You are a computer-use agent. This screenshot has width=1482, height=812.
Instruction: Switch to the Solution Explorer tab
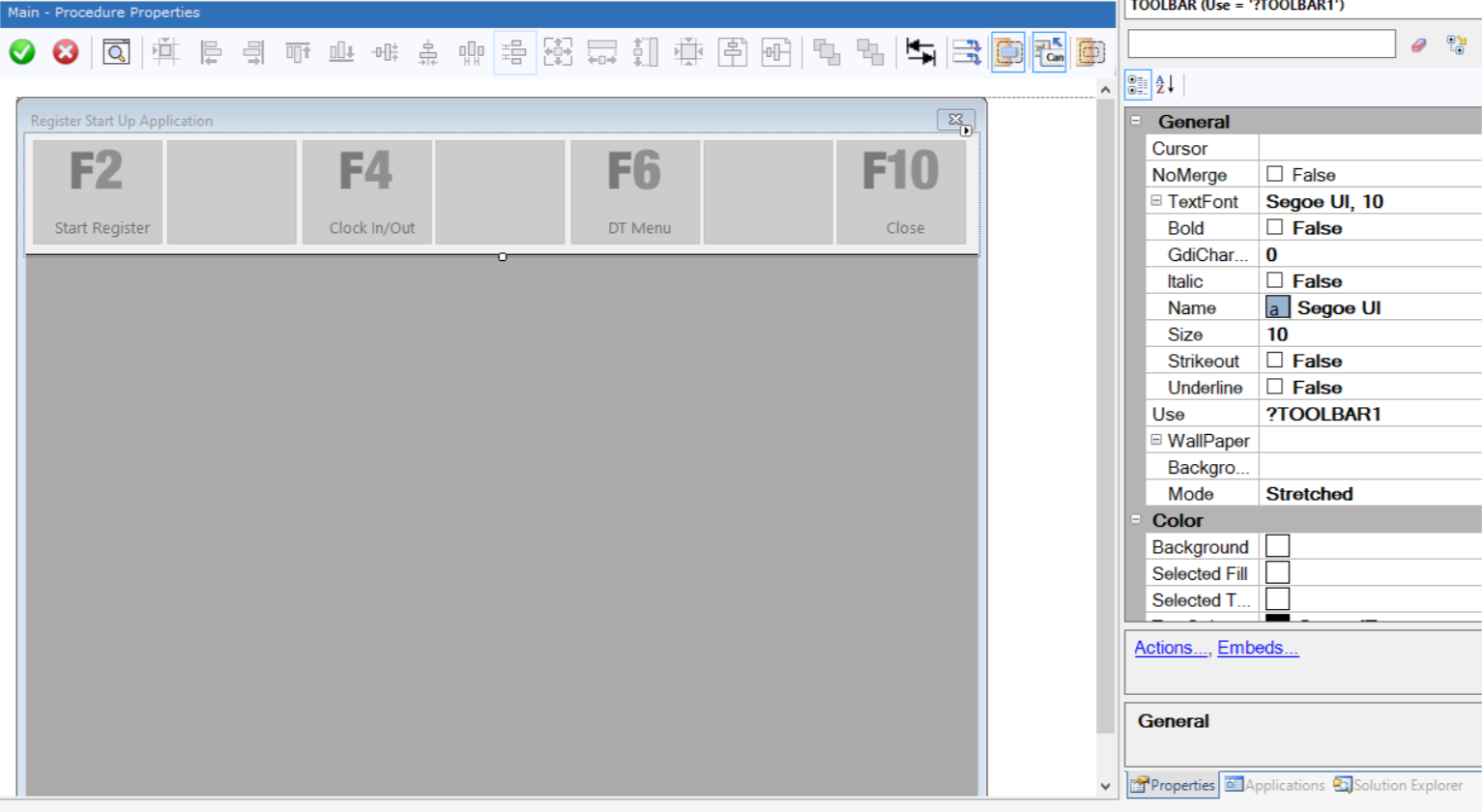tap(1398, 785)
